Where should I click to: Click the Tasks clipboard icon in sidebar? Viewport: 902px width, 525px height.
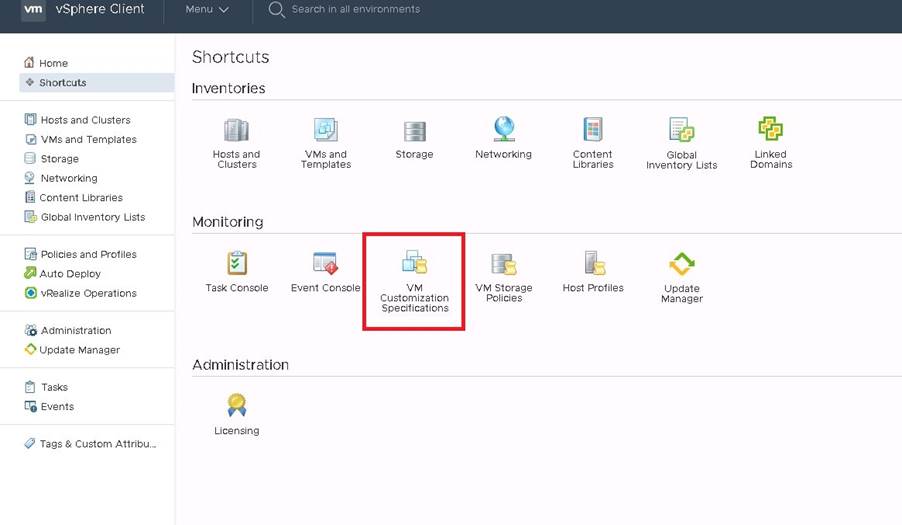point(30,386)
